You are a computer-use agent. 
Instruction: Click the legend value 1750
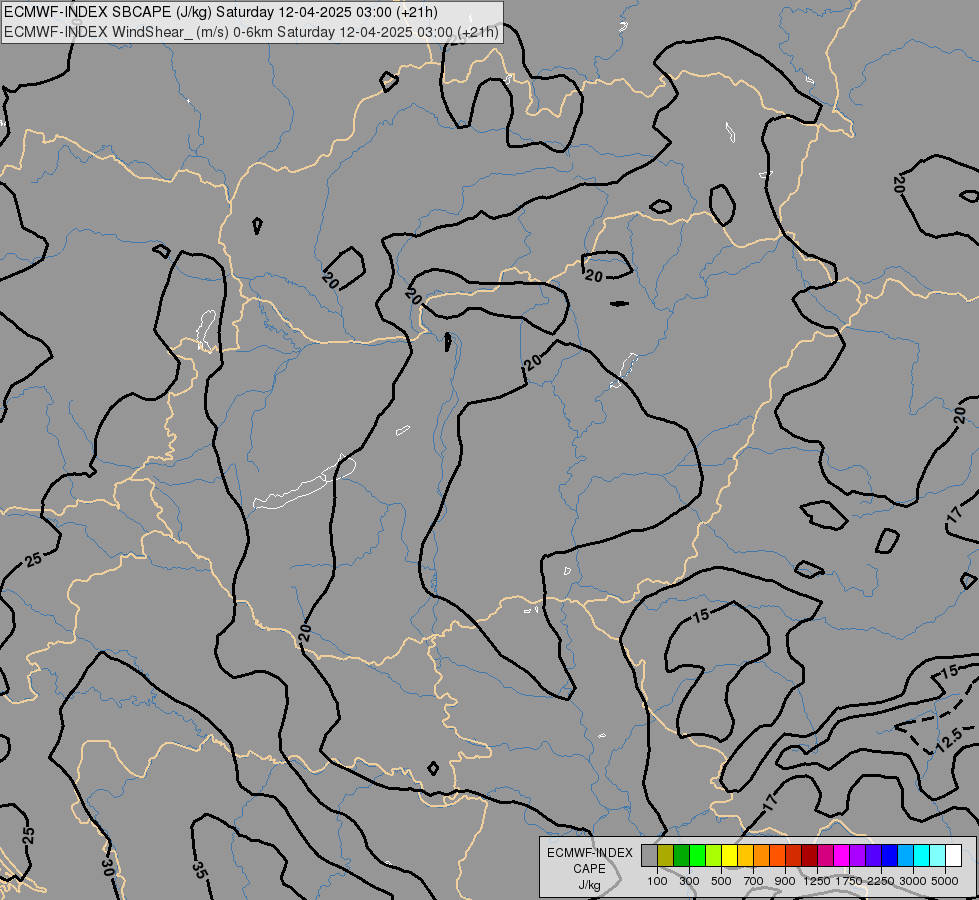tap(849, 881)
